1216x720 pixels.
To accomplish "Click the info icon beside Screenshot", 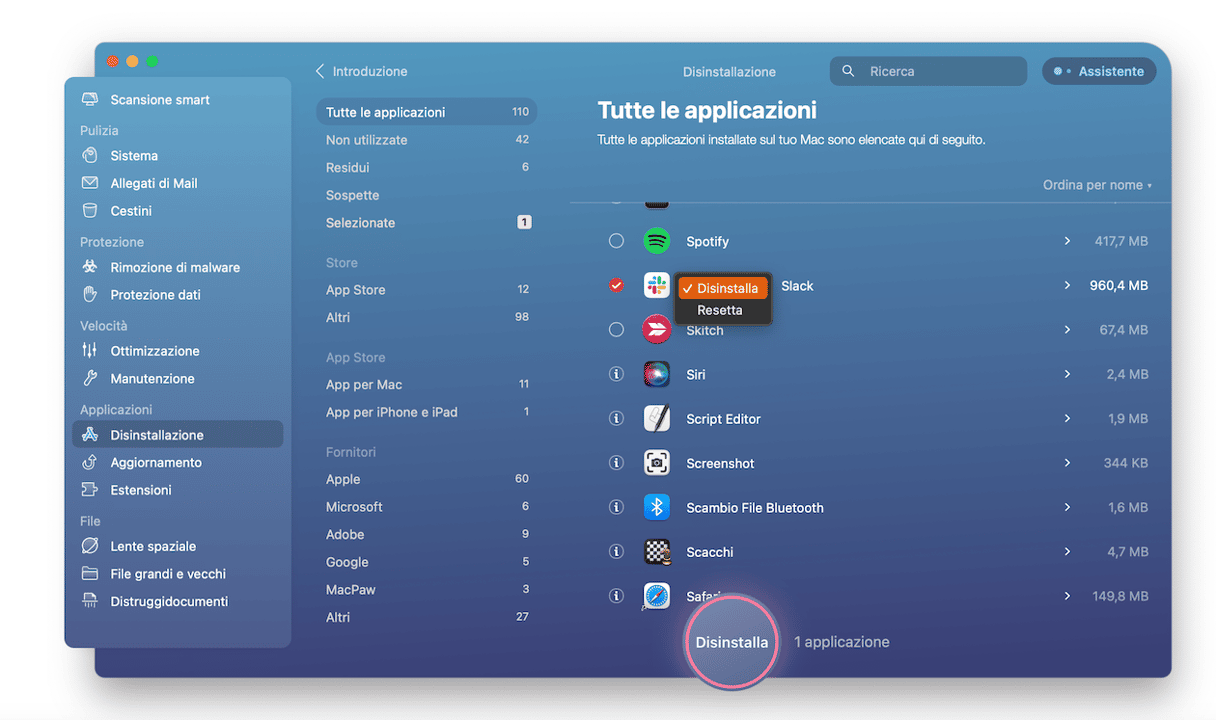I will 616,463.
